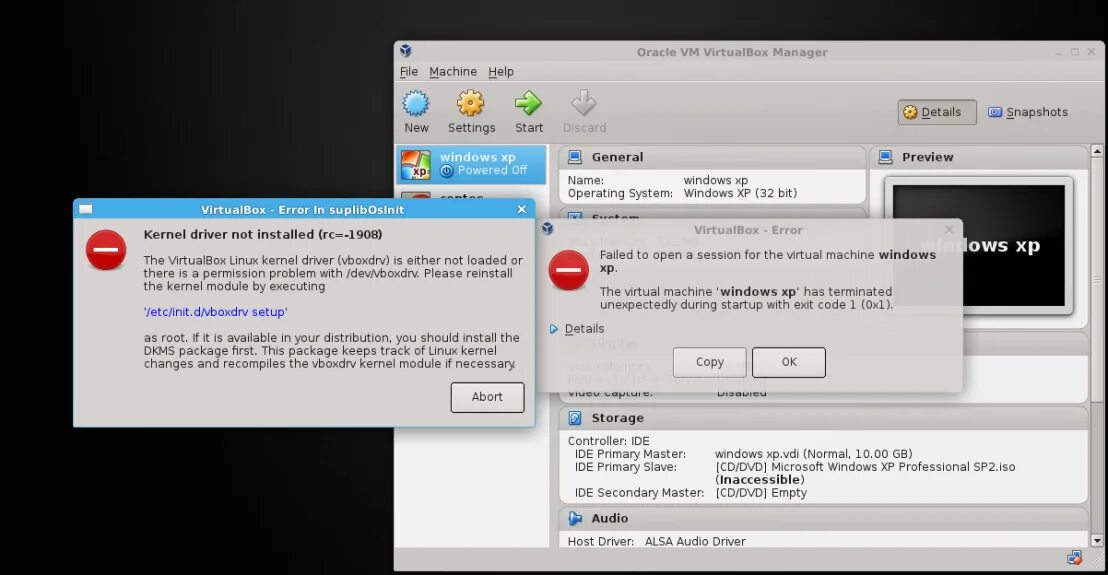Click the Storage section icon
This screenshot has height=575, width=1108.
coord(575,418)
